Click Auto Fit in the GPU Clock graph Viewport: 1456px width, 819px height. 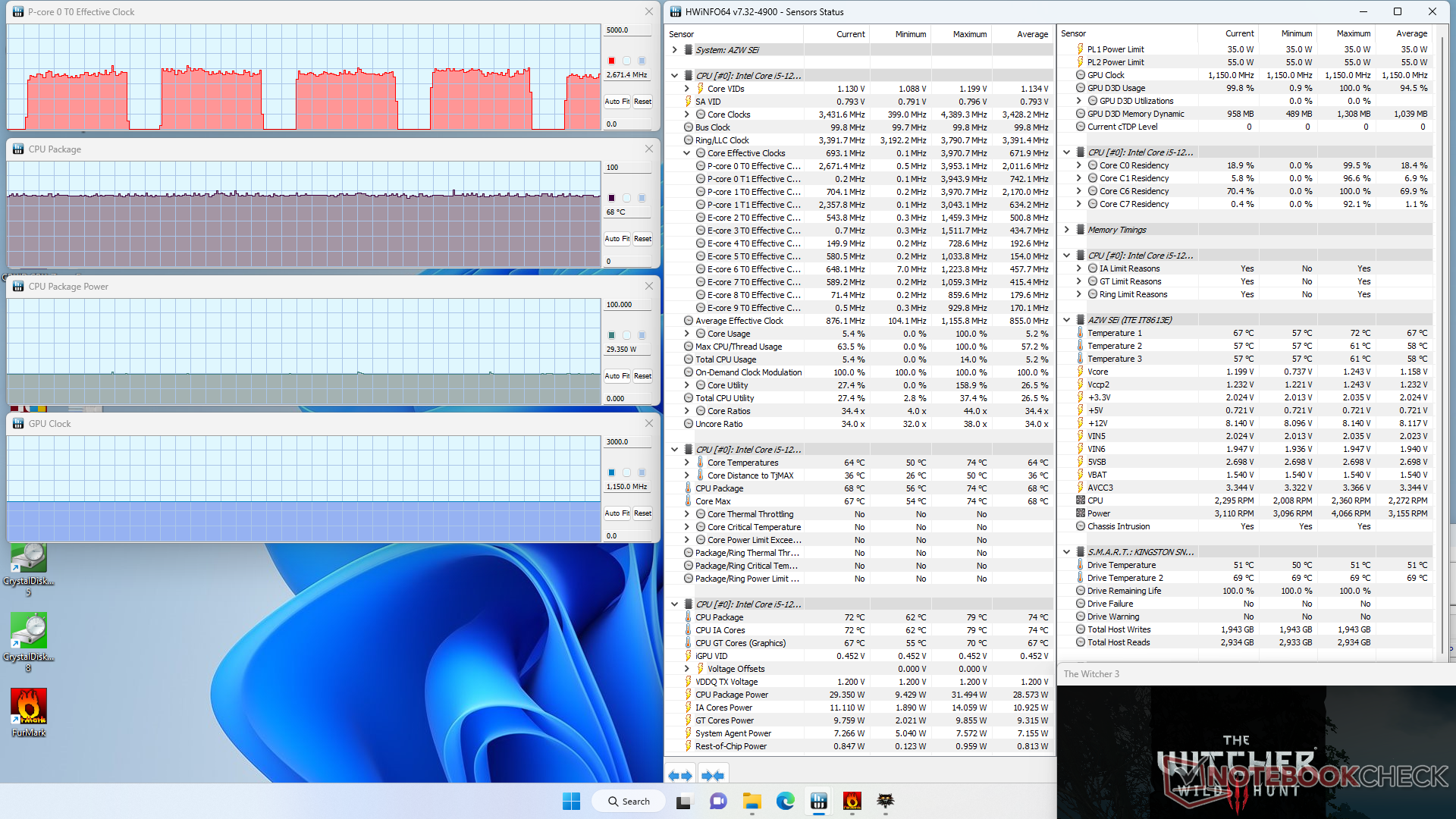point(617,513)
